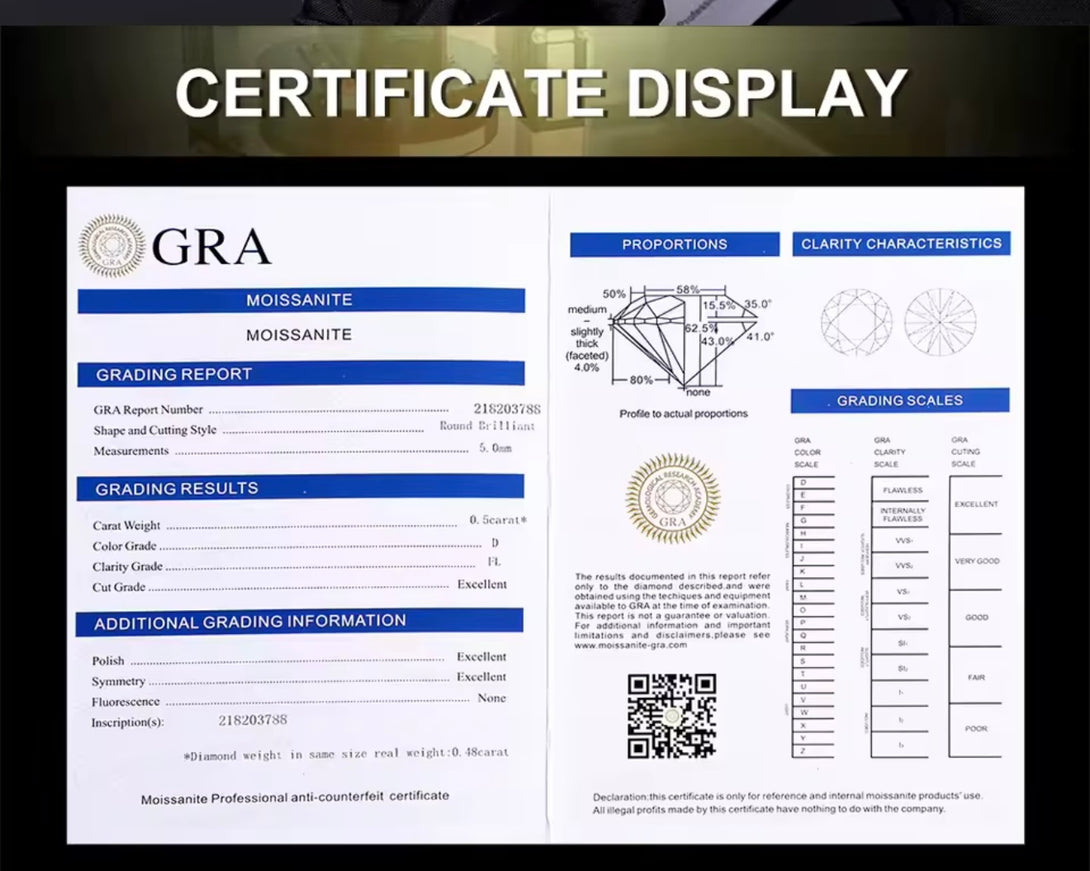Screen dimensions: 1090x871
Task: Click report number 218203788 in the Grading Report
Action: (x=507, y=409)
